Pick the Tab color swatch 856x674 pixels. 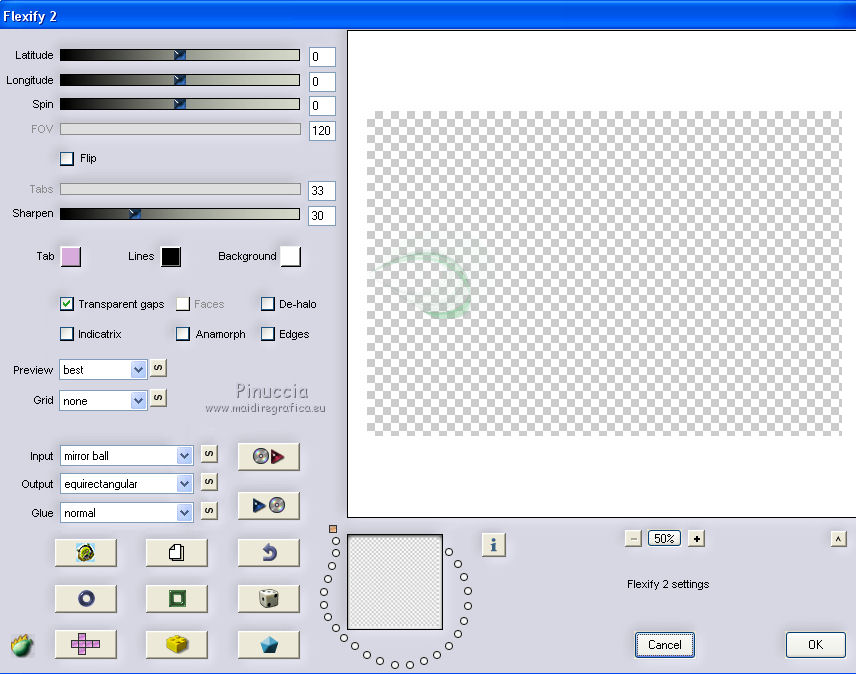pos(71,257)
